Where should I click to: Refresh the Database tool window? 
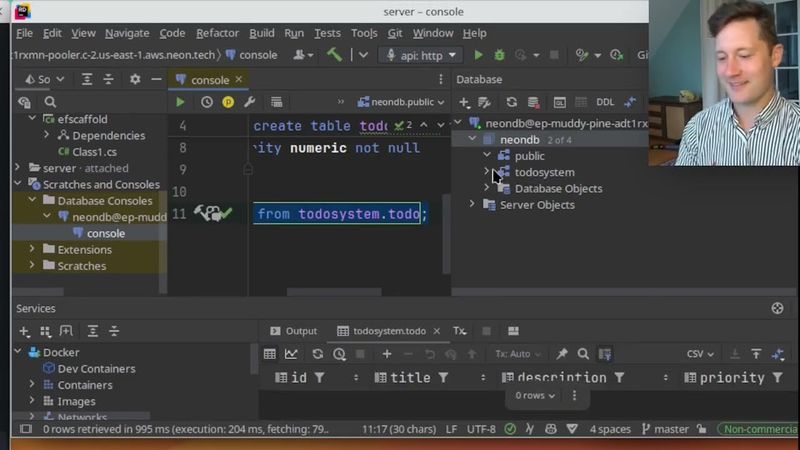511,102
